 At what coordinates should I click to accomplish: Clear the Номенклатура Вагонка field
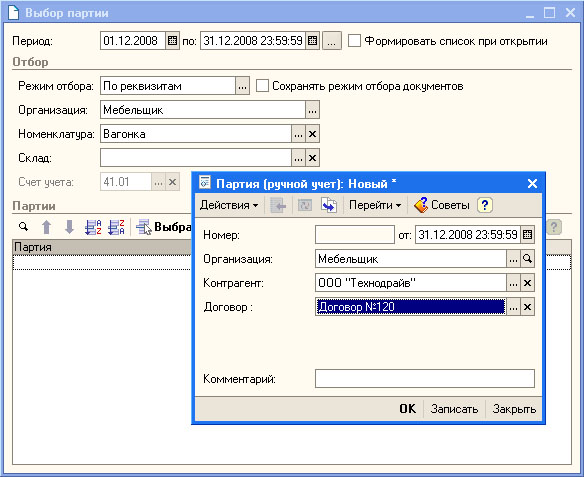click(312, 134)
